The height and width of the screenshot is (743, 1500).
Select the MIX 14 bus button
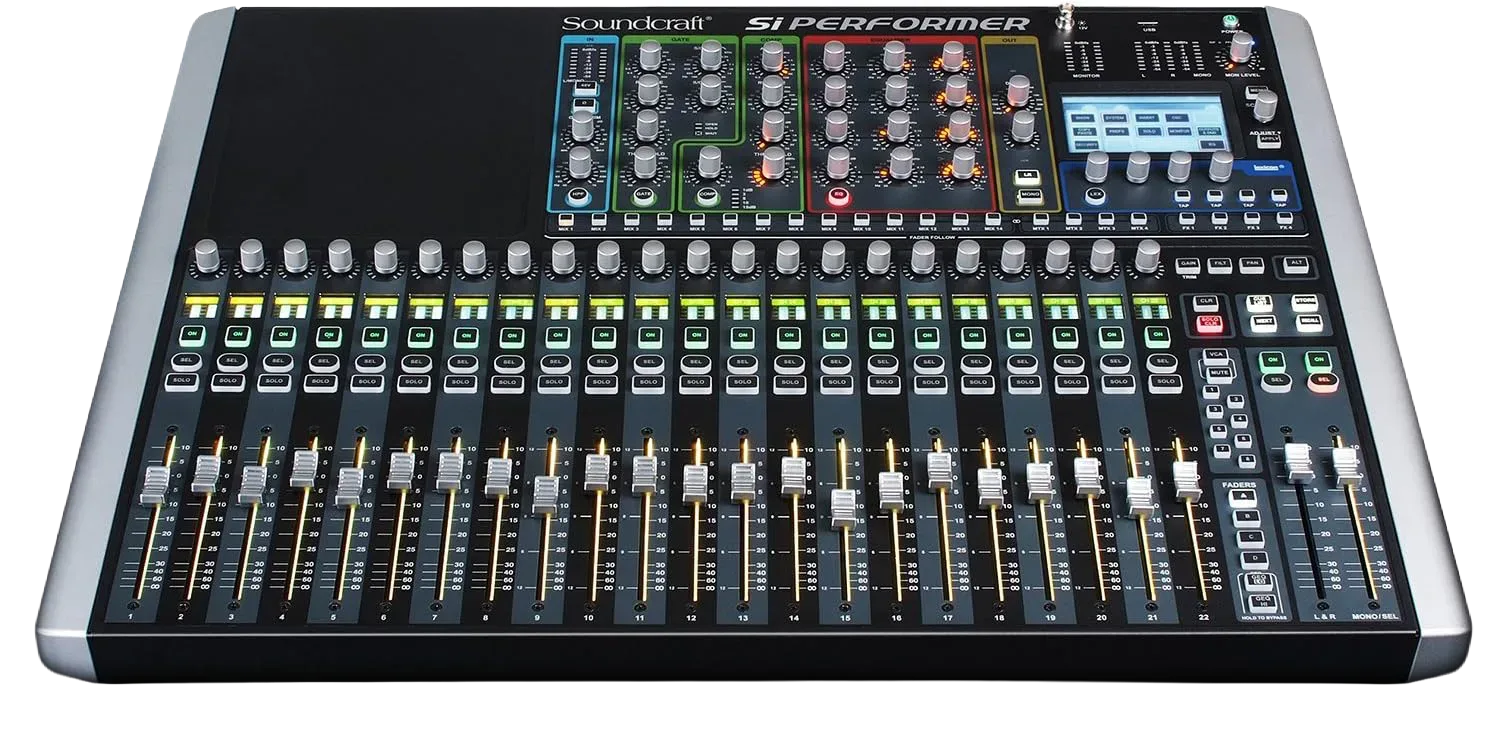pyautogui.click(x=992, y=219)
